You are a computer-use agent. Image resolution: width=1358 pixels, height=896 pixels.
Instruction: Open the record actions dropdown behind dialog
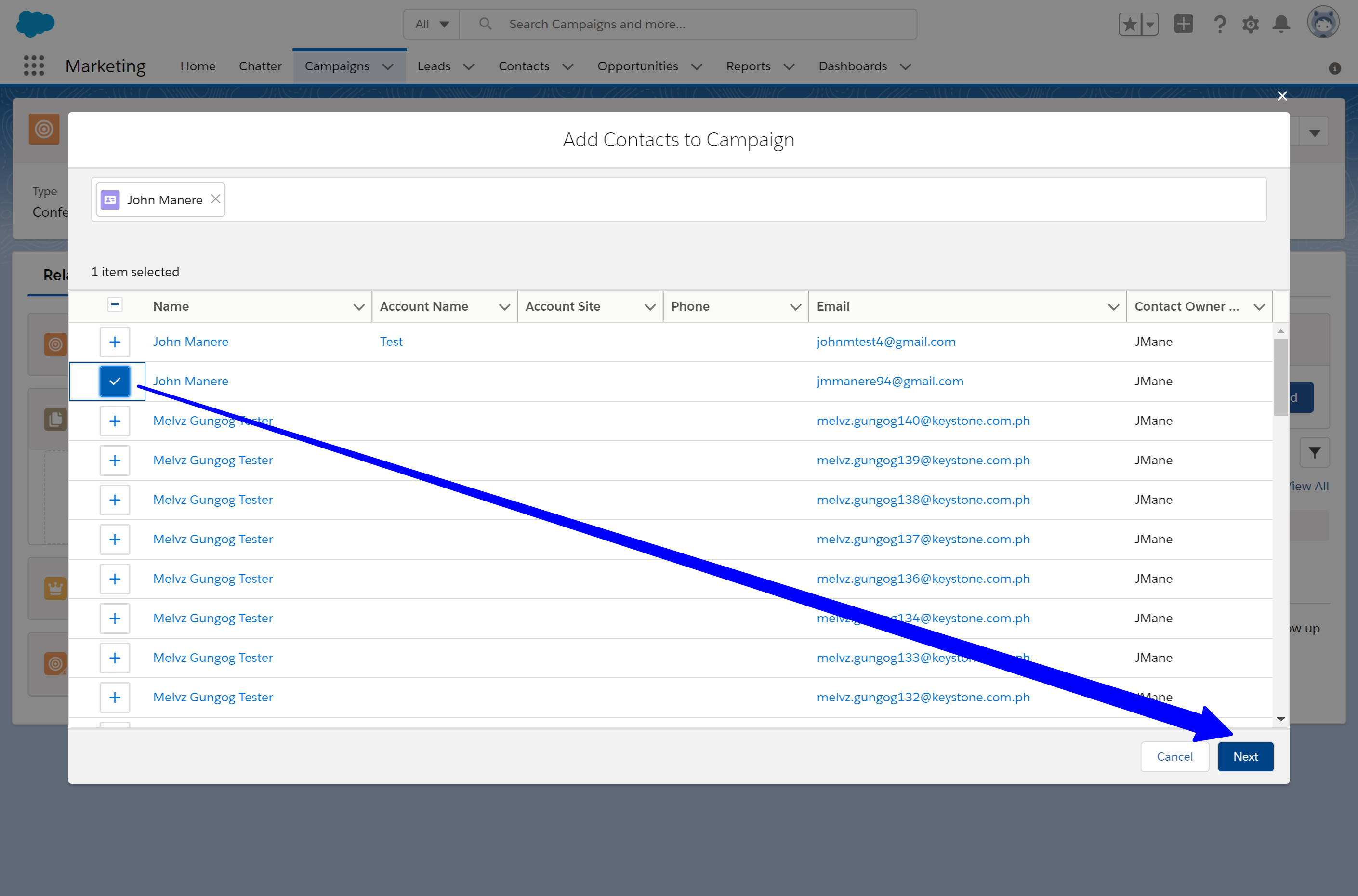pyautogui.click(x=1314, y=132)
